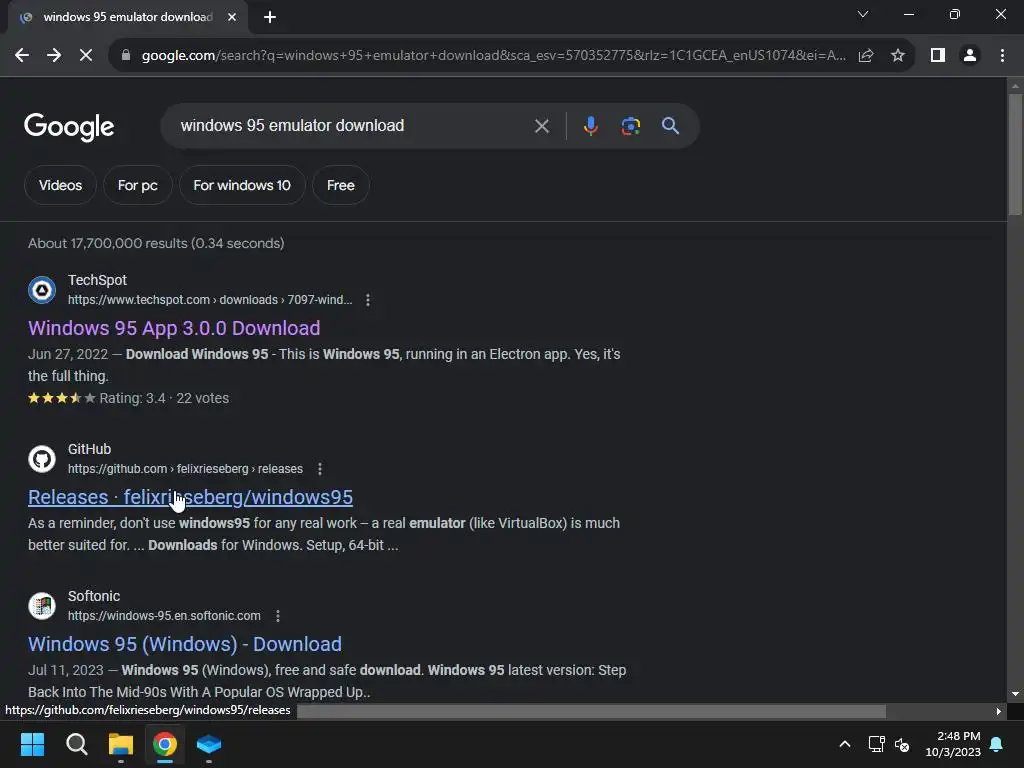1024x768 pixels.
Task: Go to Google homepage logo
Action: pos(69,127)
